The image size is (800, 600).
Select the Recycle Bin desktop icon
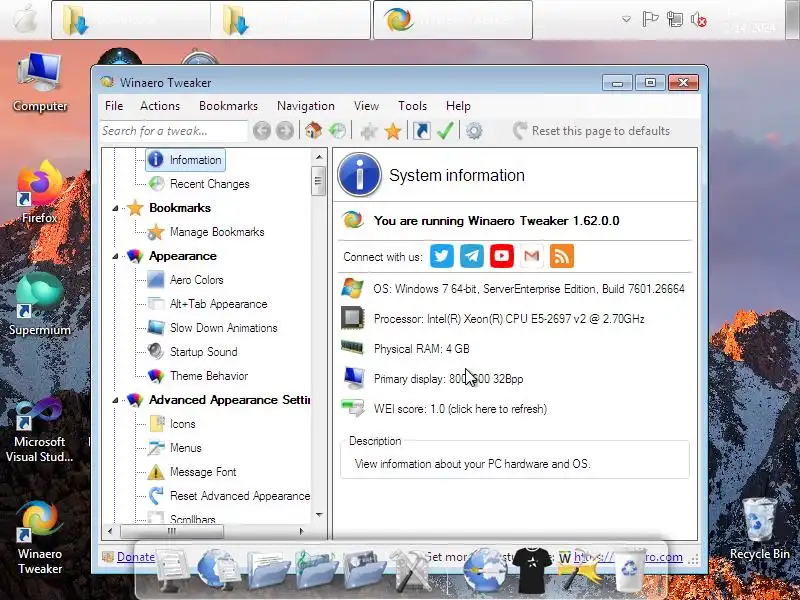[x=759, y=529]
